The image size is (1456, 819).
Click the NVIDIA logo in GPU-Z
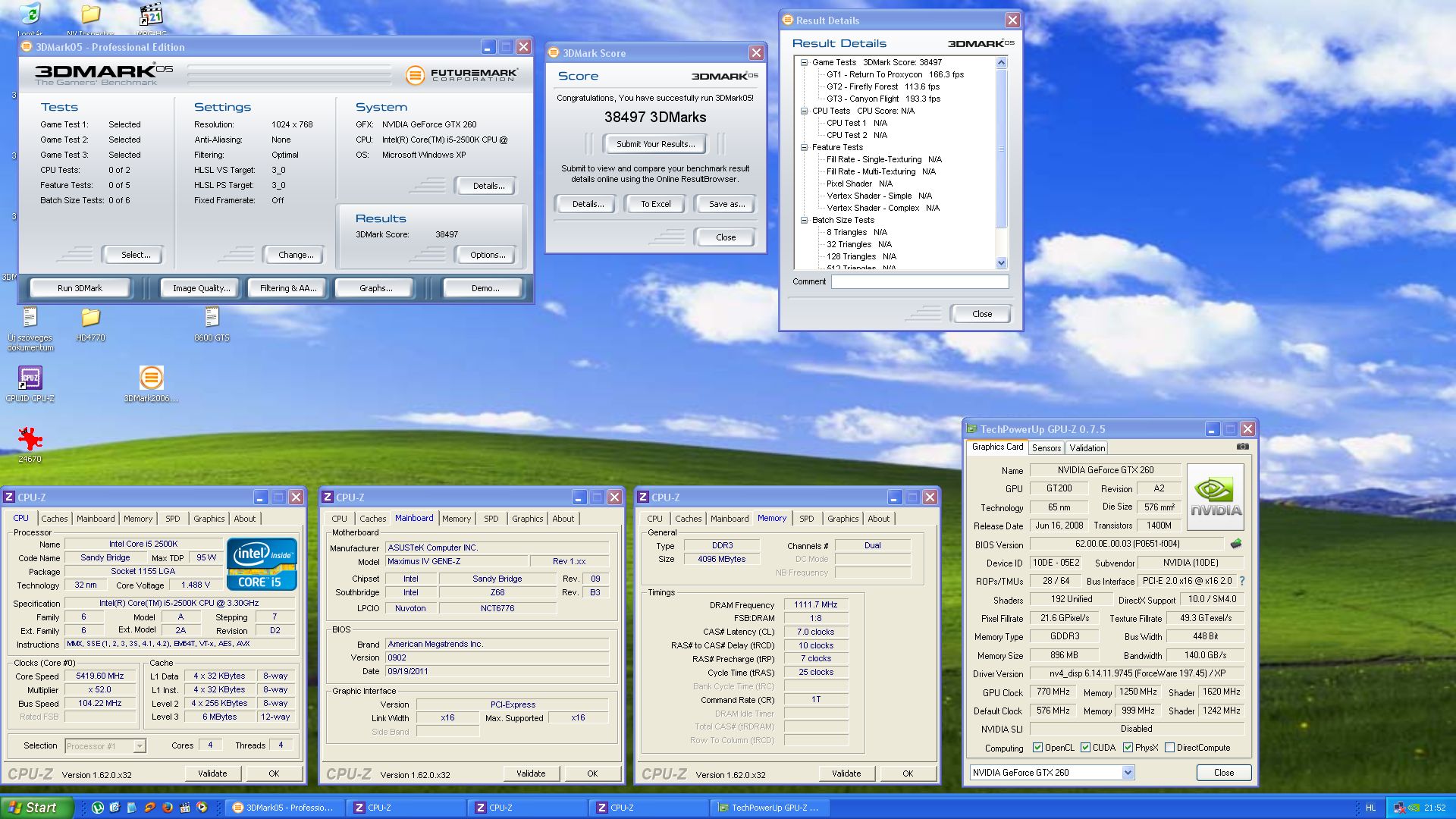pos(1215,497)
